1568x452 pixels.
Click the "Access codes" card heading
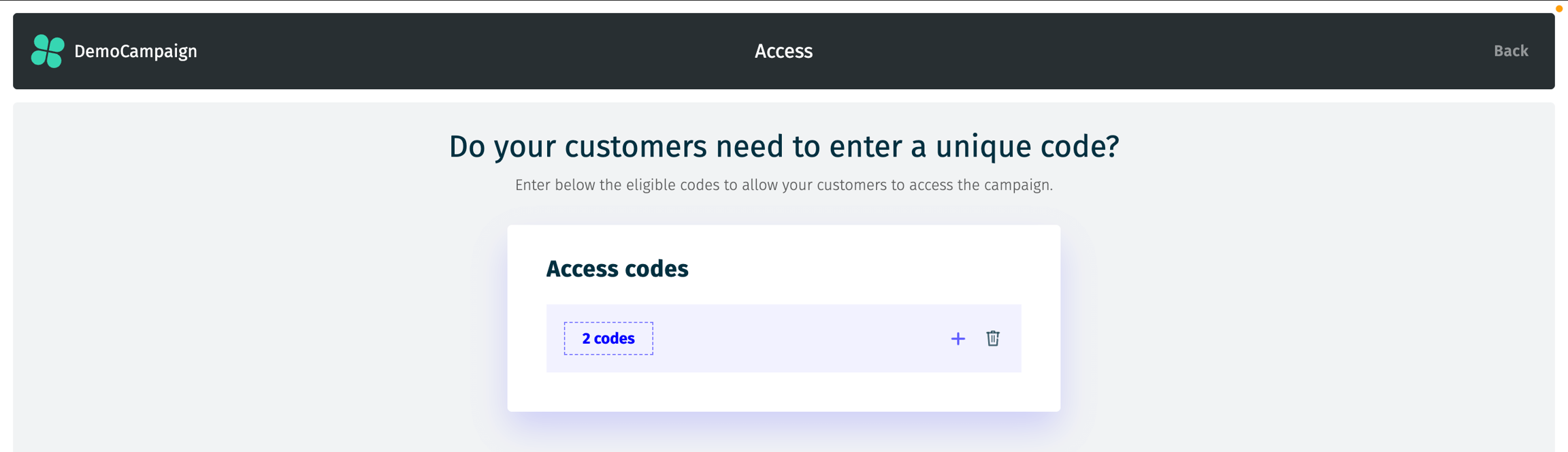pos(617,269)
